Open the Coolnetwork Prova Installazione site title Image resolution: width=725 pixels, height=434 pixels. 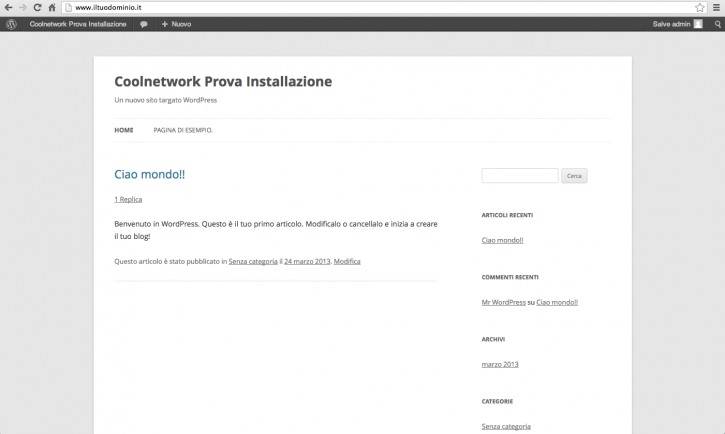pos(223,81)
